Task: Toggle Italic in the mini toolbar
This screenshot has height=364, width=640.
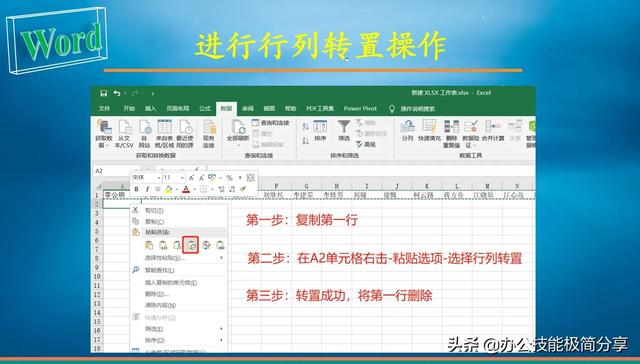Action: tap(147, 189)
